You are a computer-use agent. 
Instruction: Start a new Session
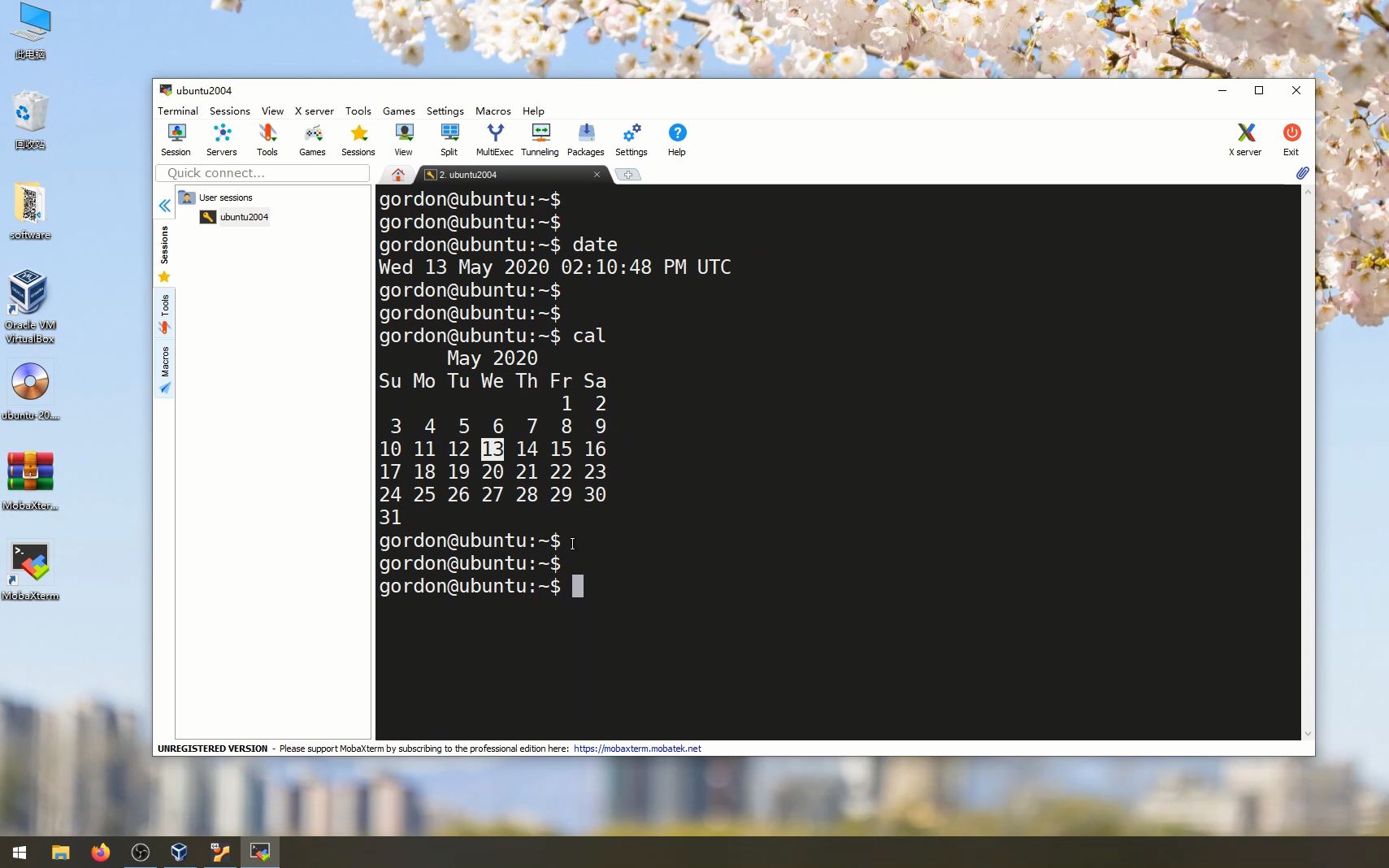pyautogui.click(x=175, y=138)
